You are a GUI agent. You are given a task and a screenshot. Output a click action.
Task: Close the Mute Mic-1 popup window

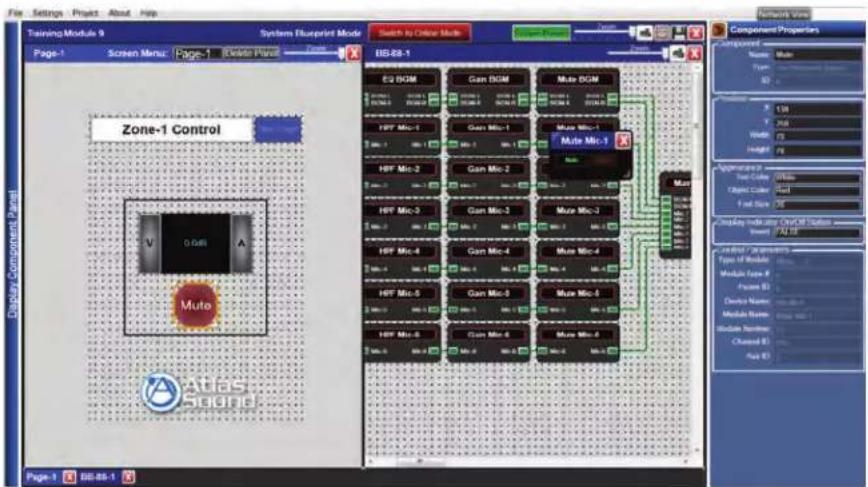(623, 141)
